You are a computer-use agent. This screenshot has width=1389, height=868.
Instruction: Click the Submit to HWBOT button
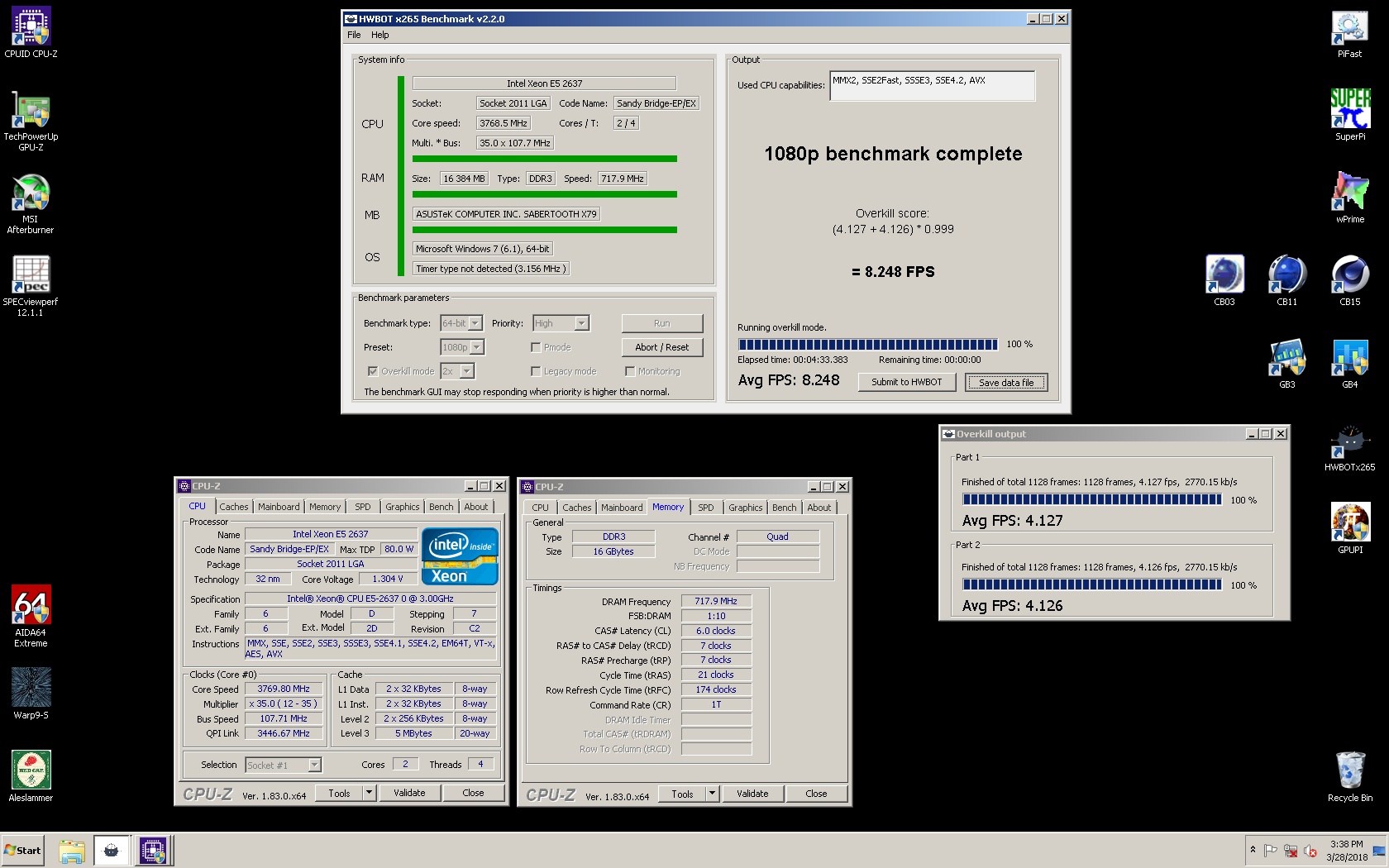tap(907, 382)
